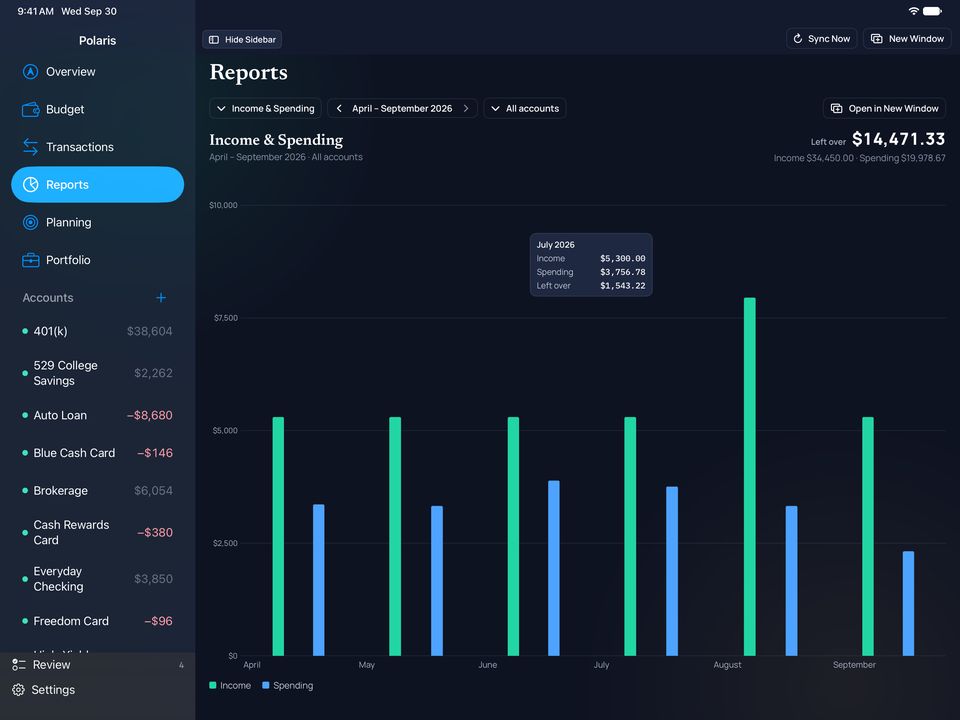Click the Portfolio briefcase icon
This screenshot has height=720, width=960.
(x=31, y=260)
